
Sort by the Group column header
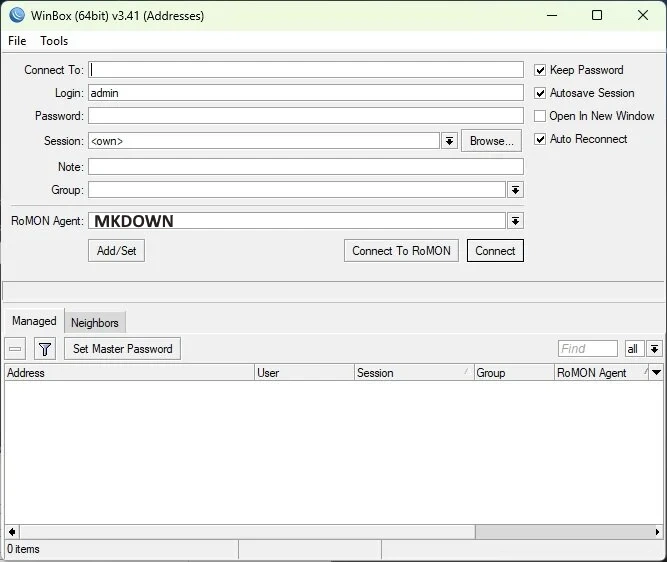tap(514, 373)
